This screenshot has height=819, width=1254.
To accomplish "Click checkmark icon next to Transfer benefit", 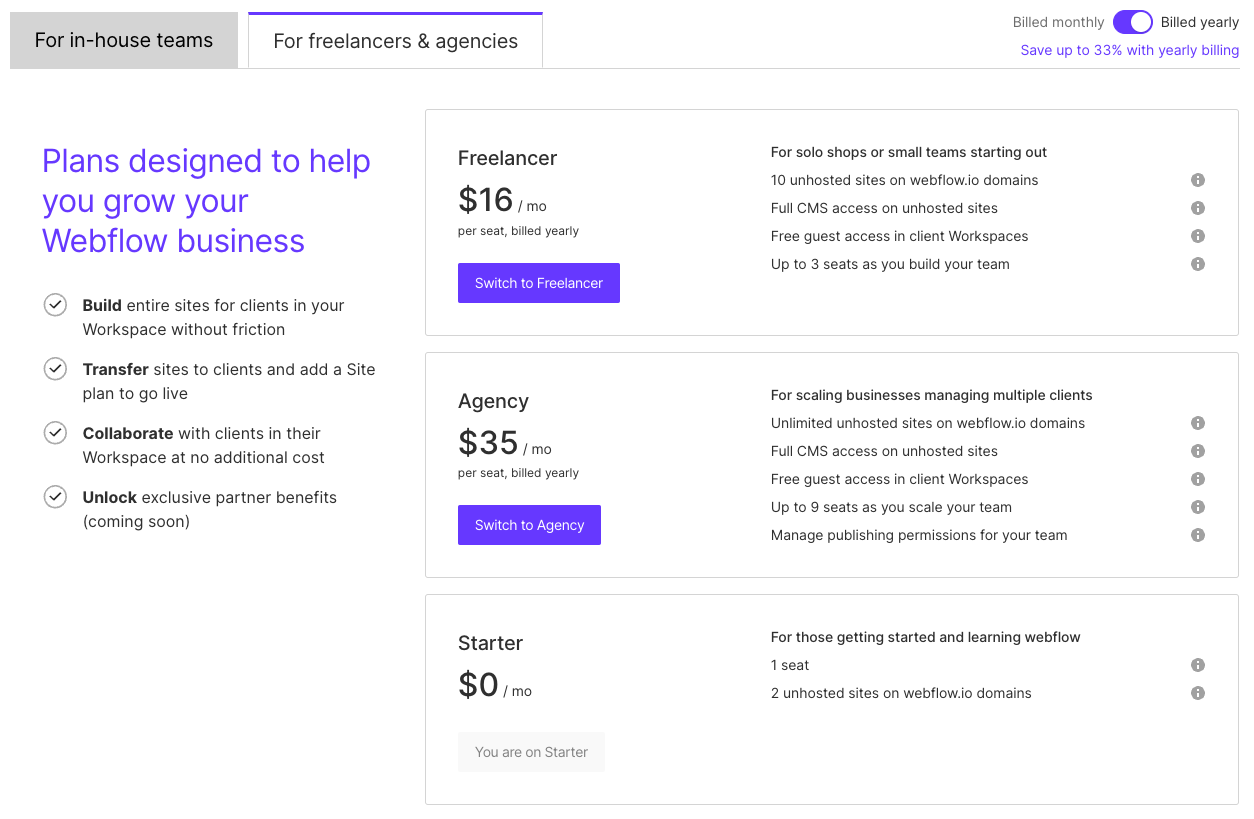I will pyautogui.click(x=55, y=368).
